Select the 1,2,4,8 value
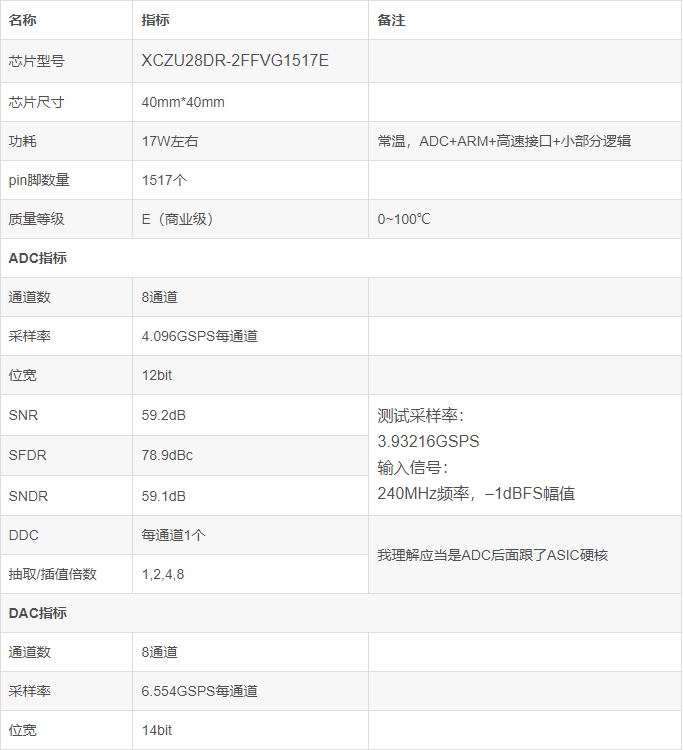Viewport: 683px width, 750px height. (163, 574)
